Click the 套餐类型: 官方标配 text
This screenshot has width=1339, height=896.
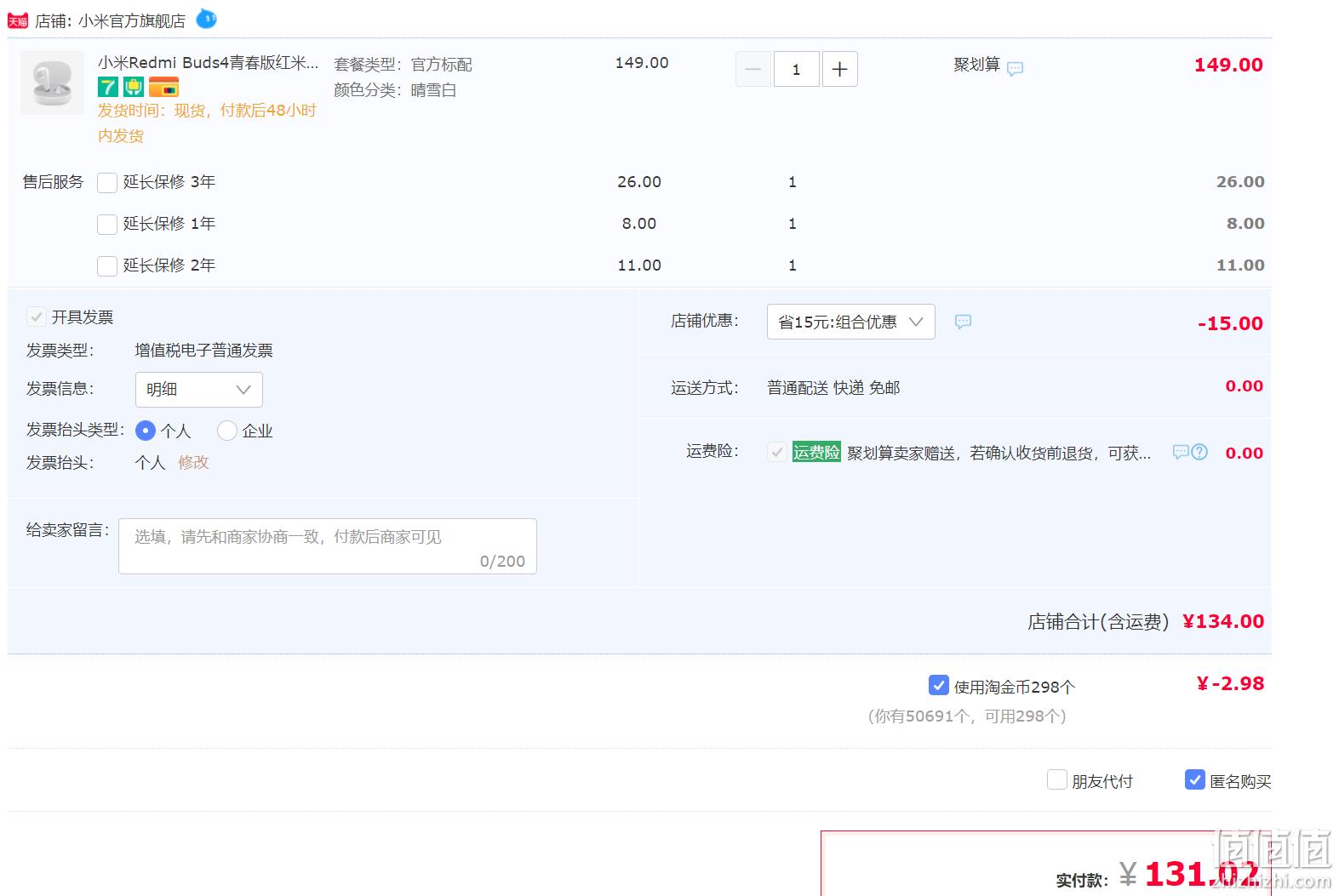[403, 65]
